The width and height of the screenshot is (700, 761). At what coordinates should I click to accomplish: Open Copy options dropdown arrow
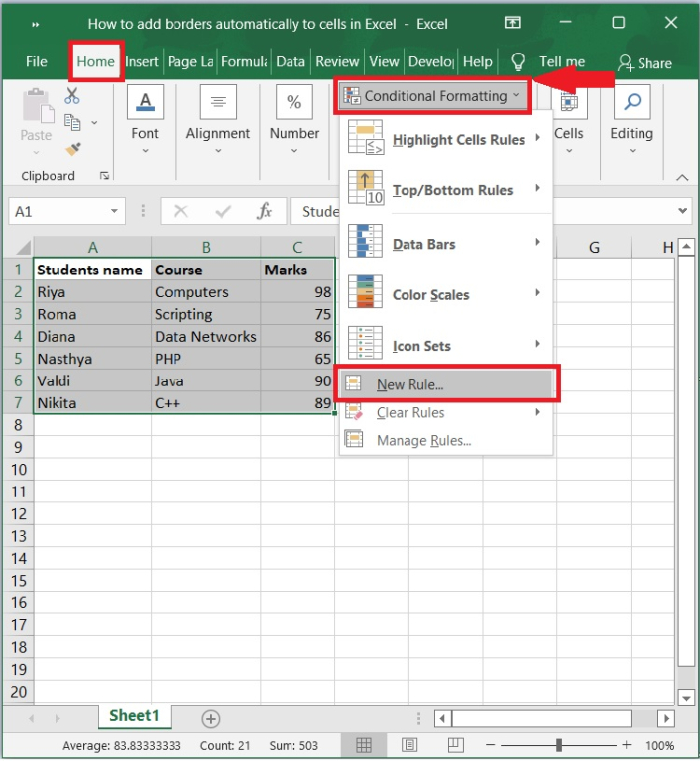click(94, 122)
